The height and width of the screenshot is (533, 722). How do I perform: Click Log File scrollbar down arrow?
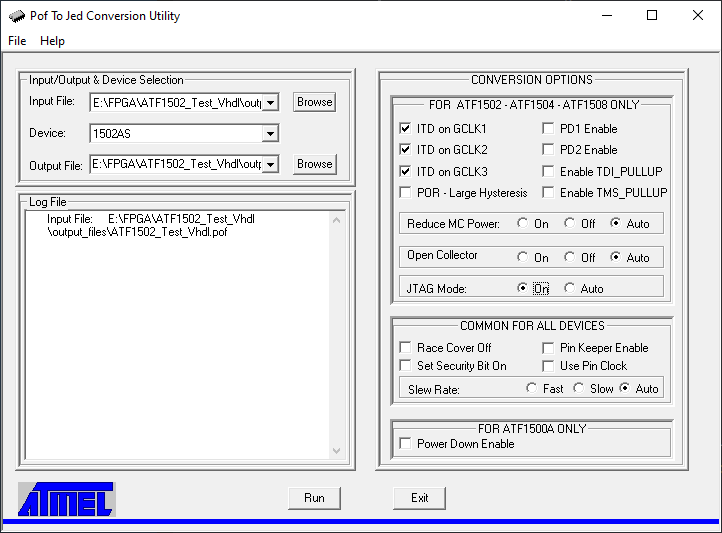coord(337,451)
